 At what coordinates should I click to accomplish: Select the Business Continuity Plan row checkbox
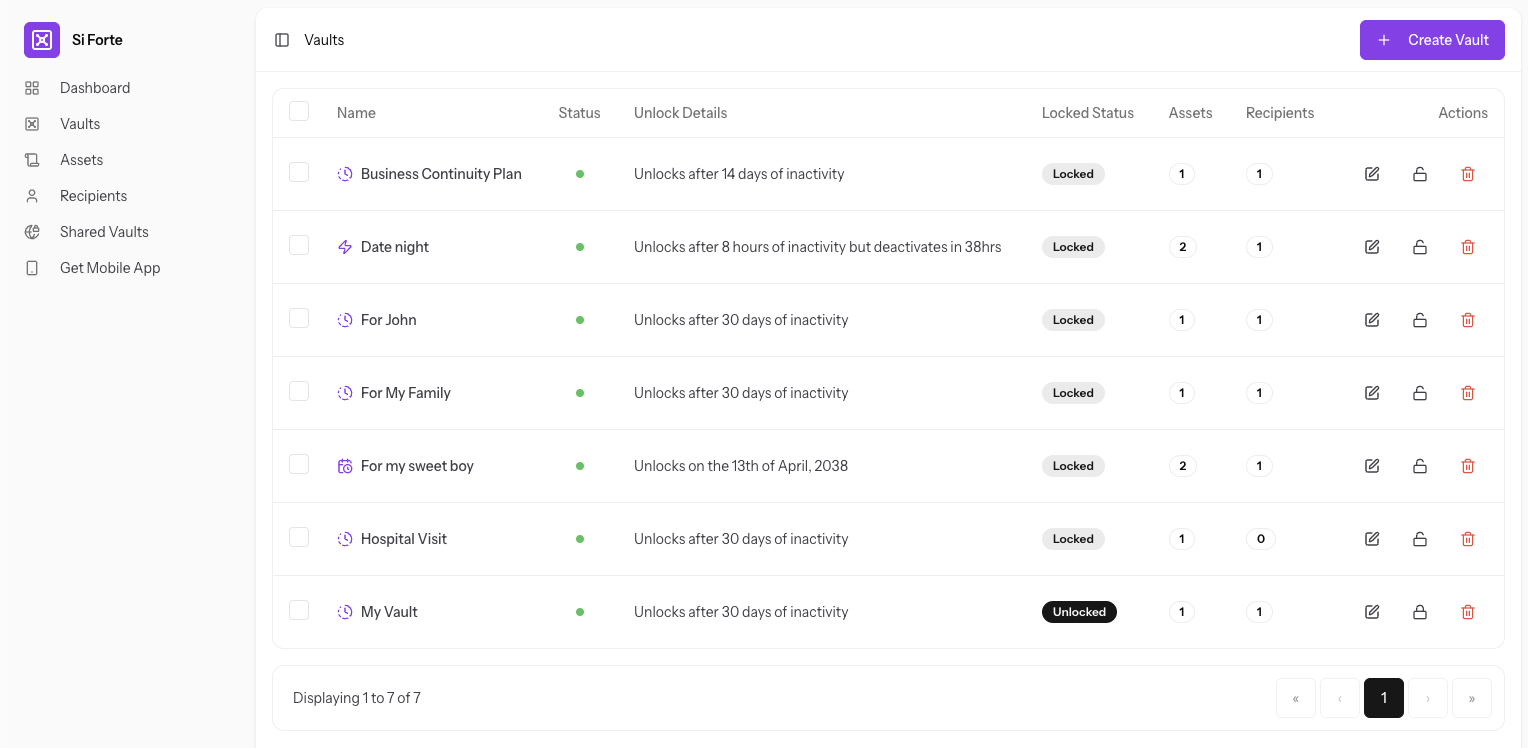click(299, 172)
